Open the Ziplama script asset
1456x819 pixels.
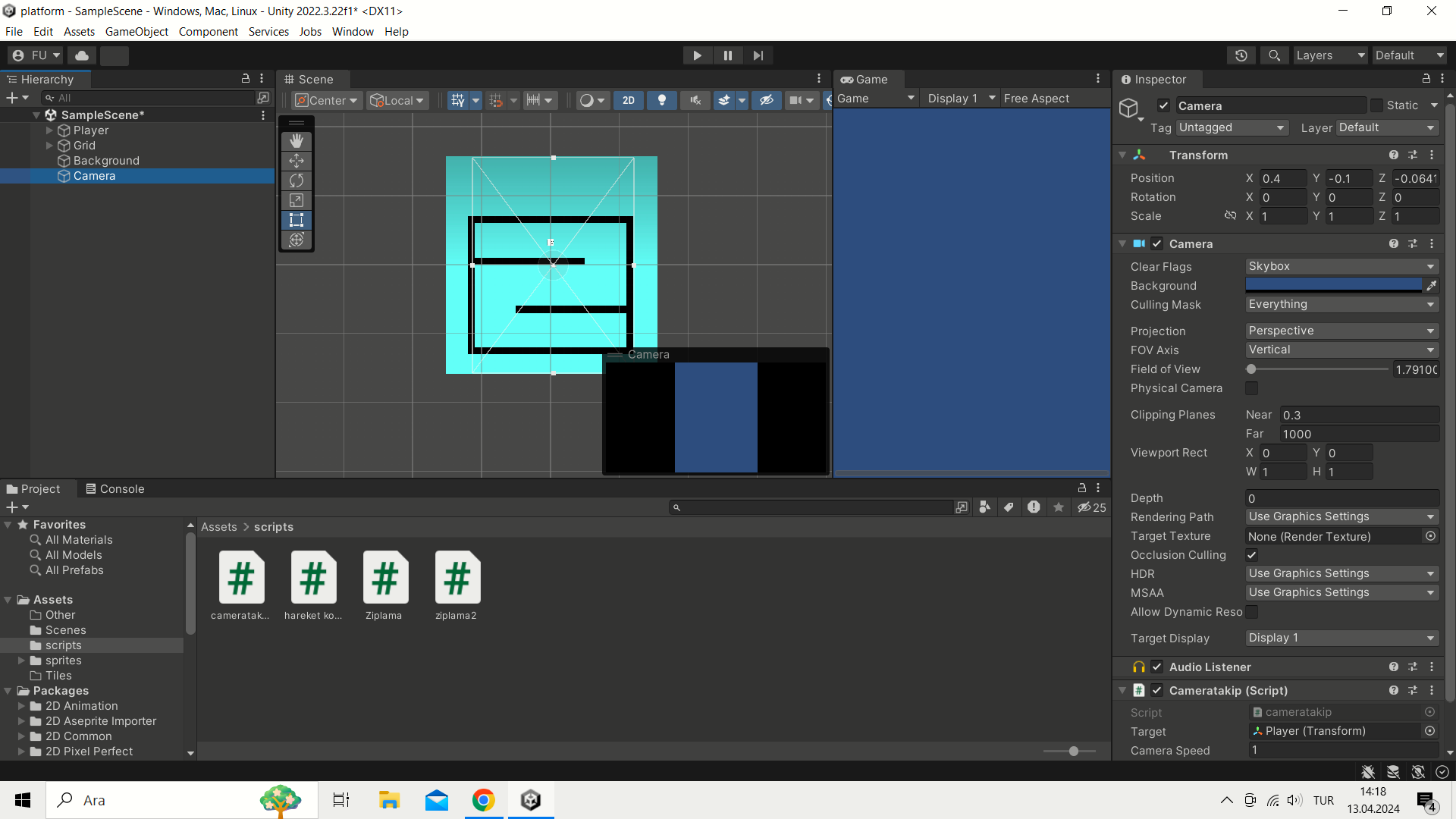coord(384,579)
